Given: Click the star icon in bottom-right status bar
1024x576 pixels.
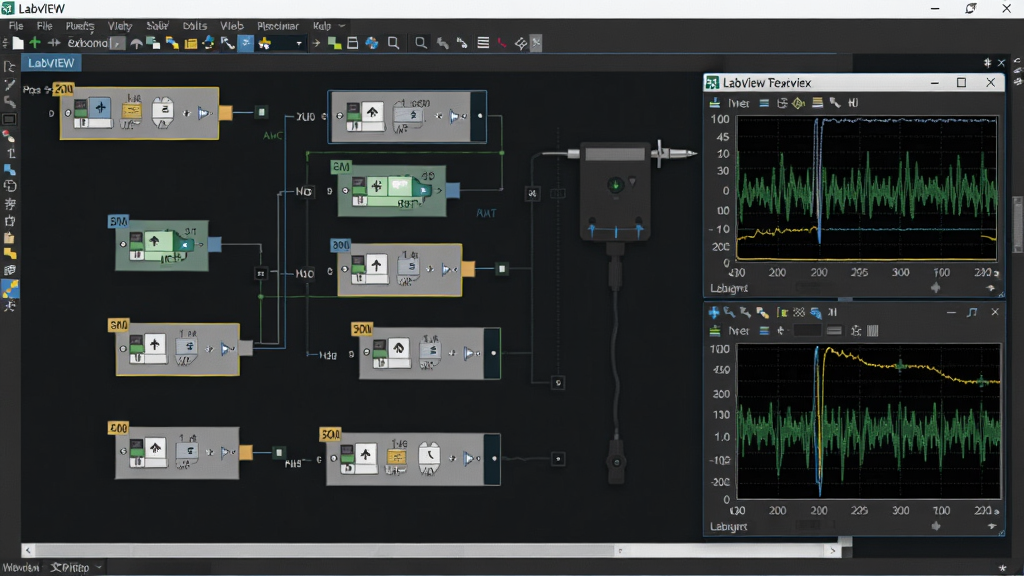Looking at the screenshot, I should [x=1002, y=568].
